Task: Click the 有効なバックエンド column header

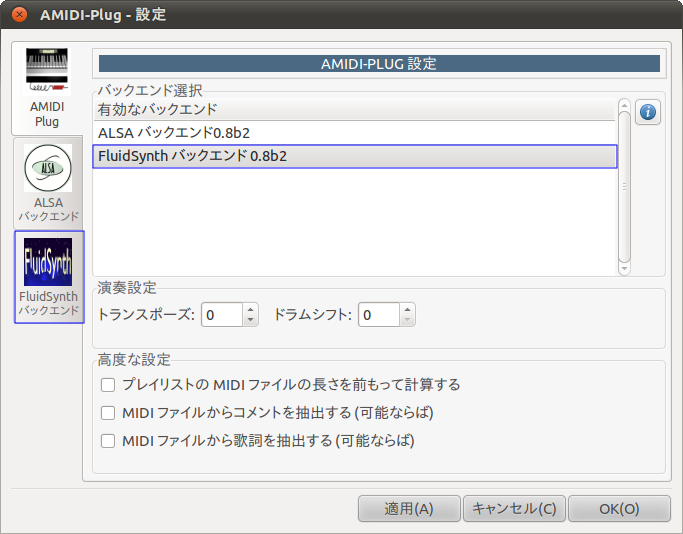Action: pos(355,109)
